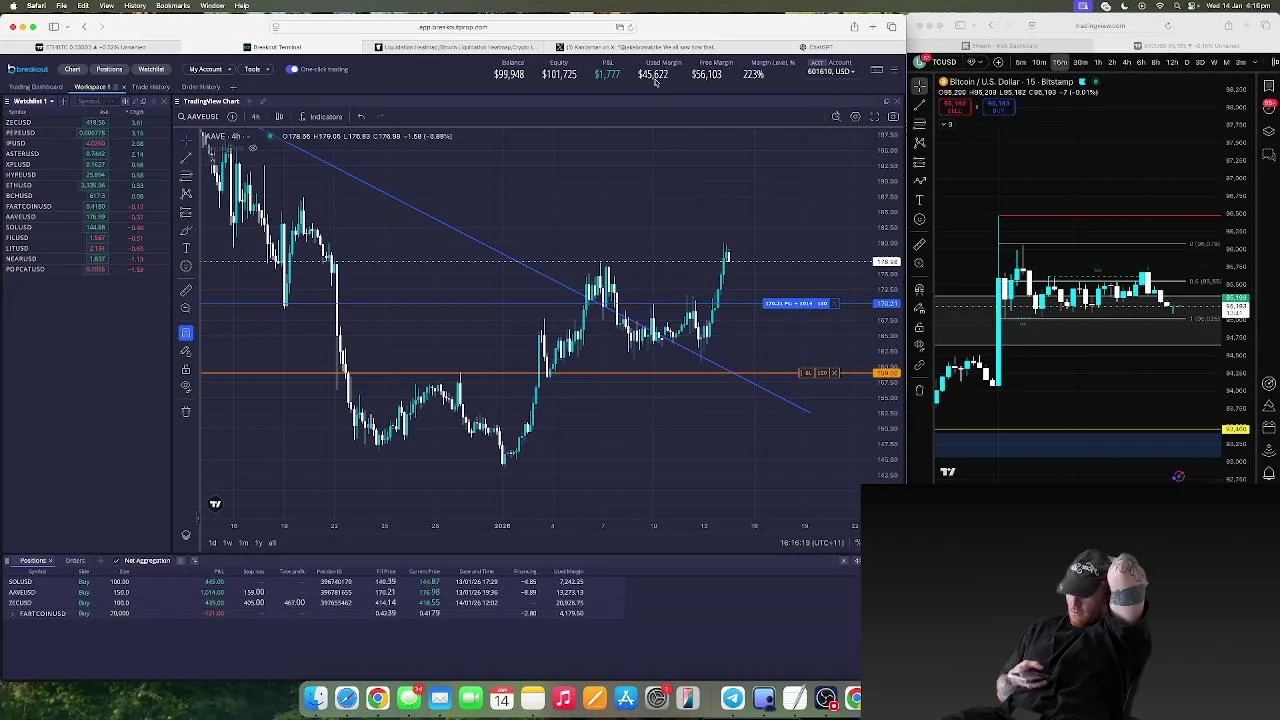Screen dimensions: 1280x720
Task: Open watchlist bookmark icon in Bitcoin window
Action: pyautogui.click(x=1269, y=86)
